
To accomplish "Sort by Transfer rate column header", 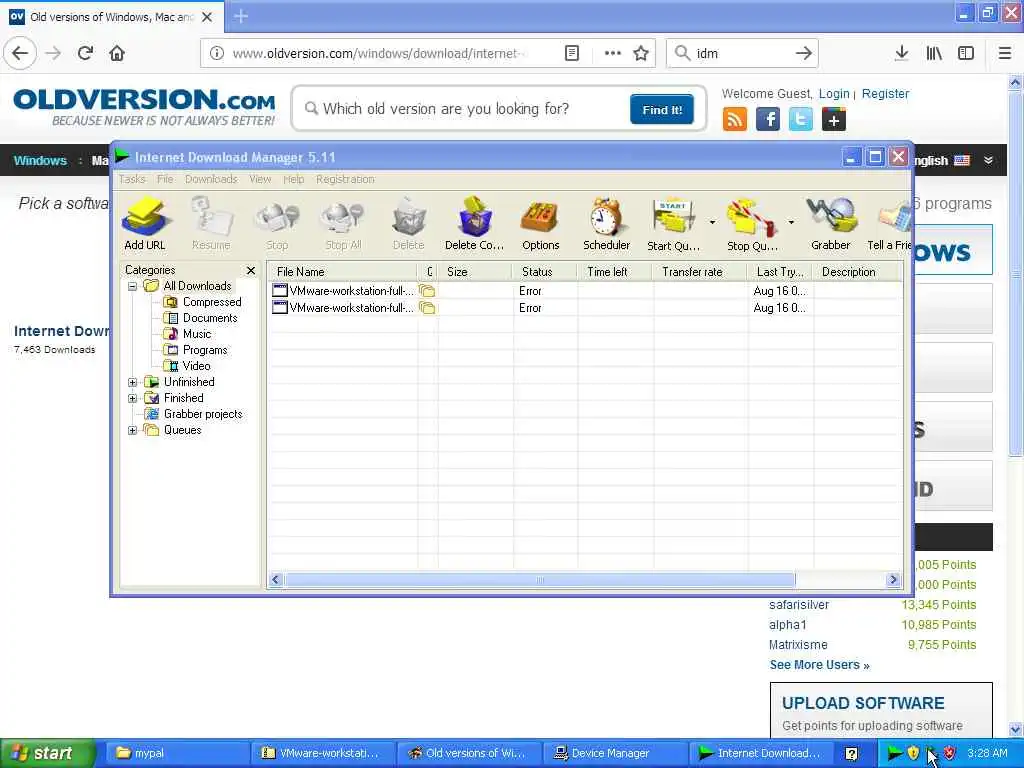I will [x=700, y=272].
